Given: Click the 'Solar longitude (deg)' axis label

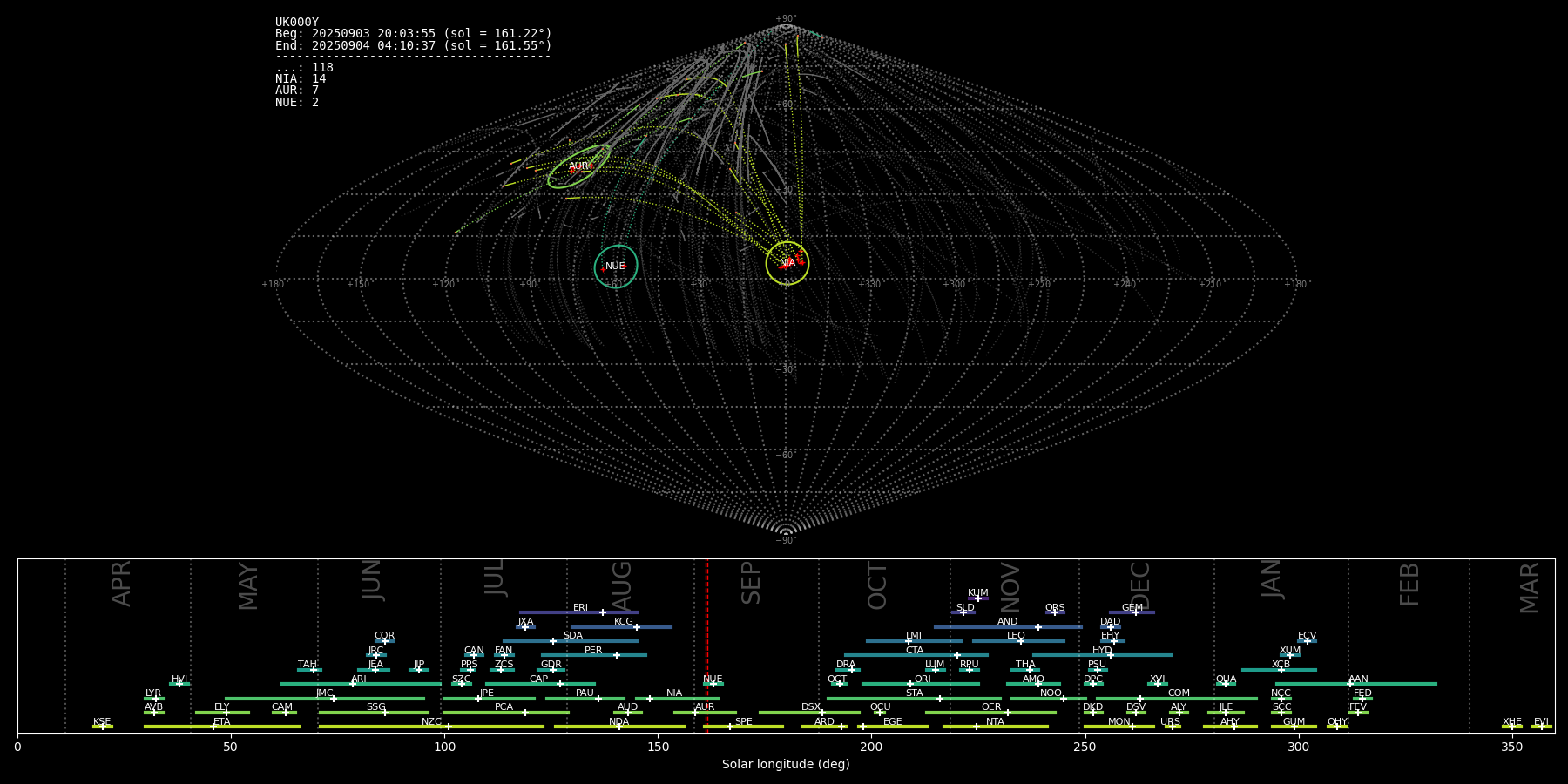Looking at the screenshot, I should point(786,765).
